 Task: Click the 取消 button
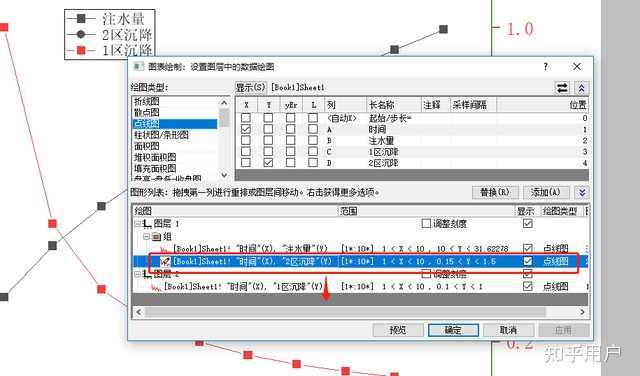[x=509, y=330]
